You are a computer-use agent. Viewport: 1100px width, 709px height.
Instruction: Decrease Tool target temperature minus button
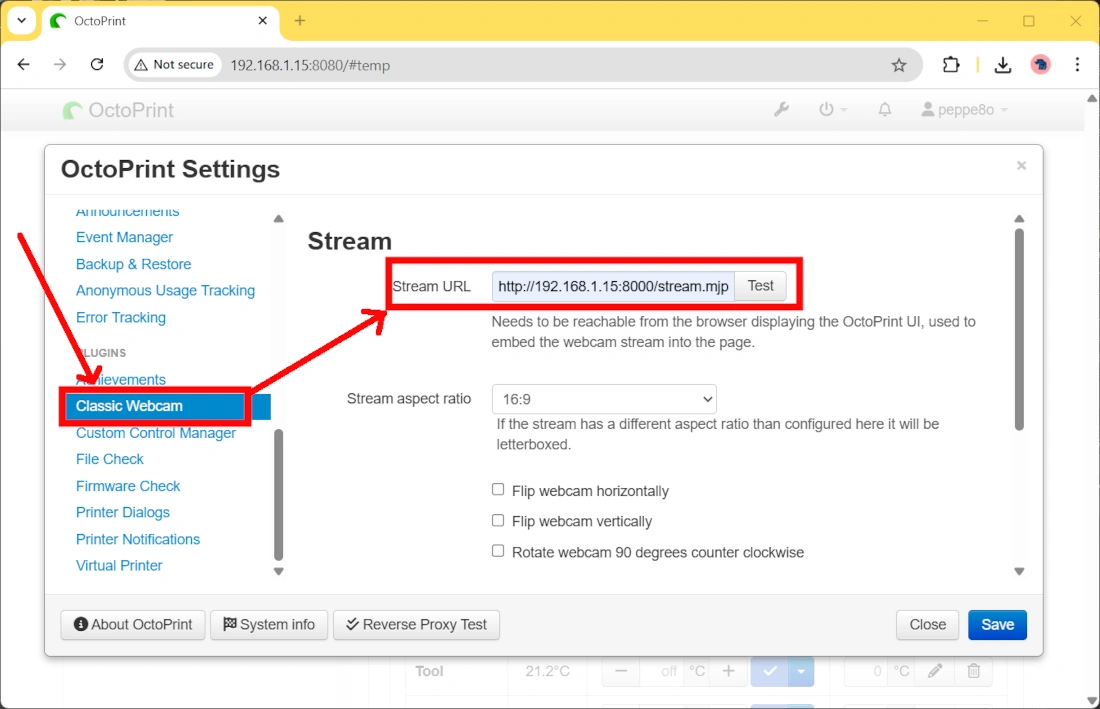pyautogui.click(x=621, y=671)
